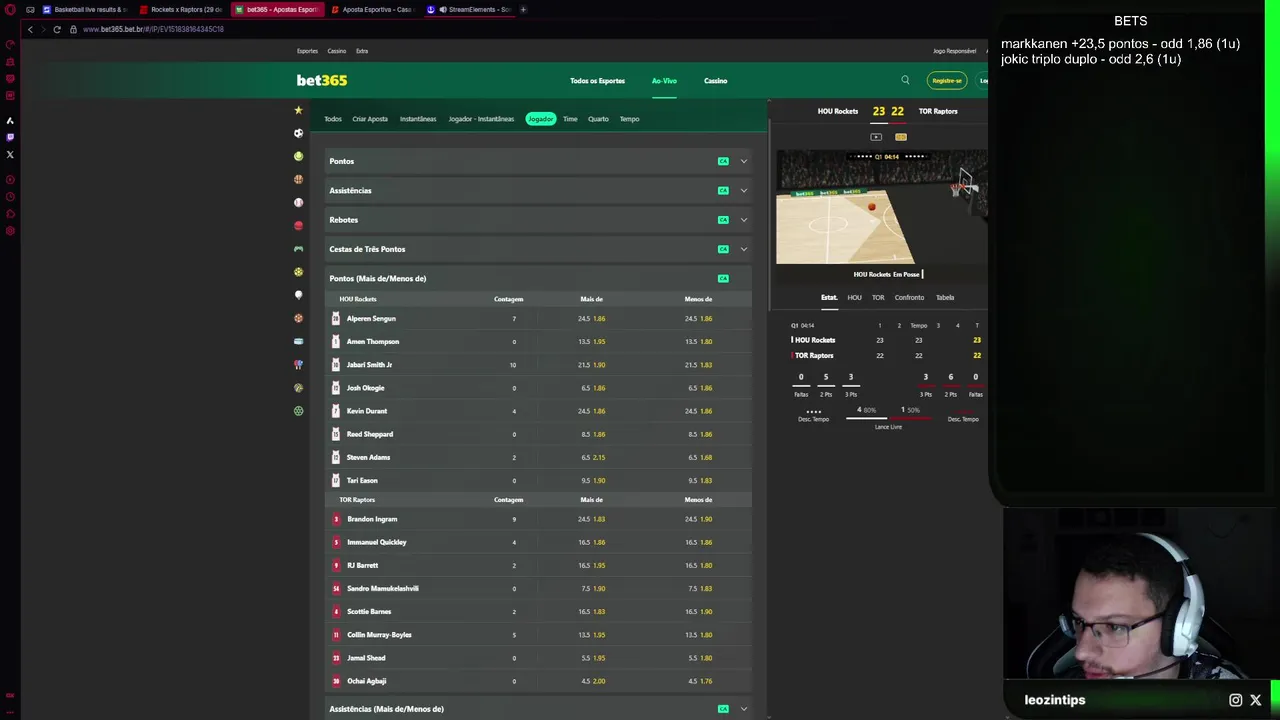Pick Ochai Agbaji Mais de 4.5 odds
This screenshot has width=1280, height=720.
pyautogui.click(x=591, y=681)
